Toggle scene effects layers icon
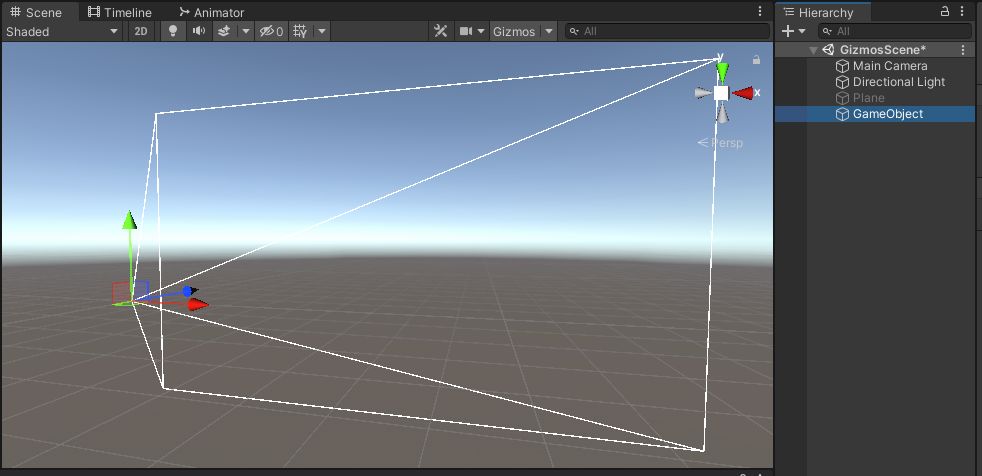 pos(224,31)
